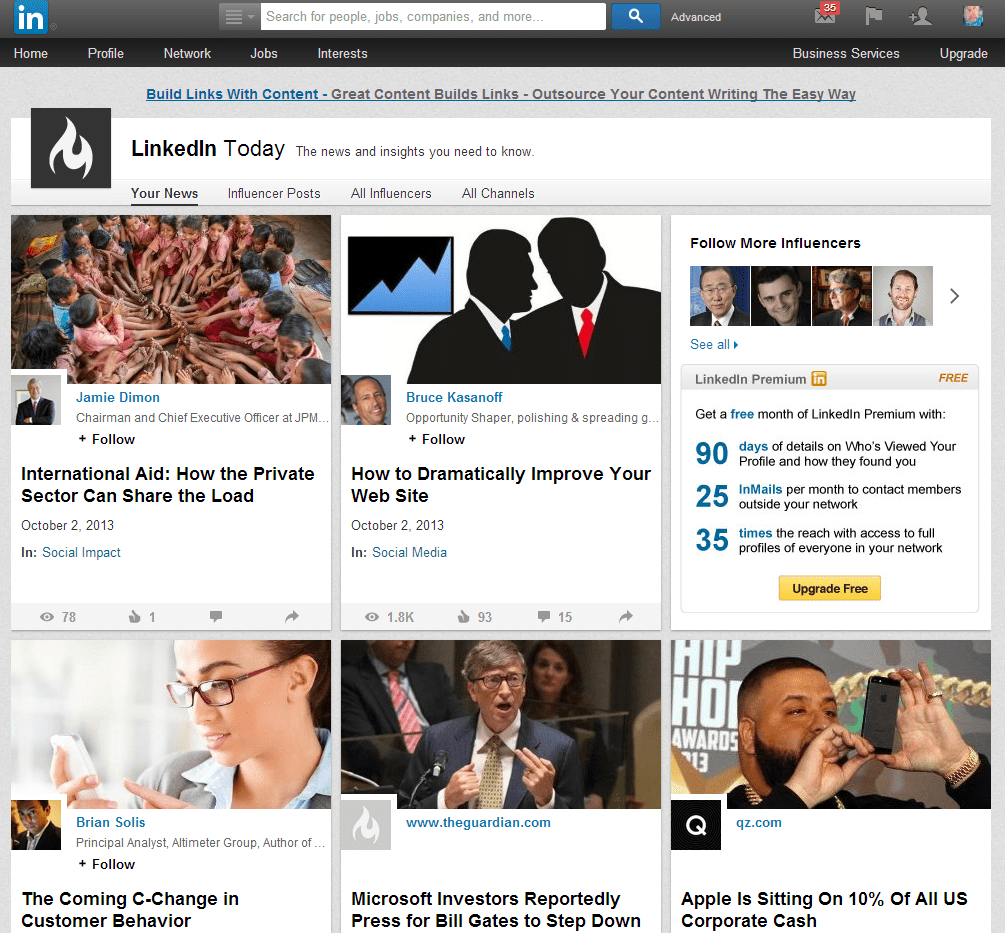Screen dimensions: 1005x933
Task: Open the notifications flag icon
Action: click(x=873, y=16)
